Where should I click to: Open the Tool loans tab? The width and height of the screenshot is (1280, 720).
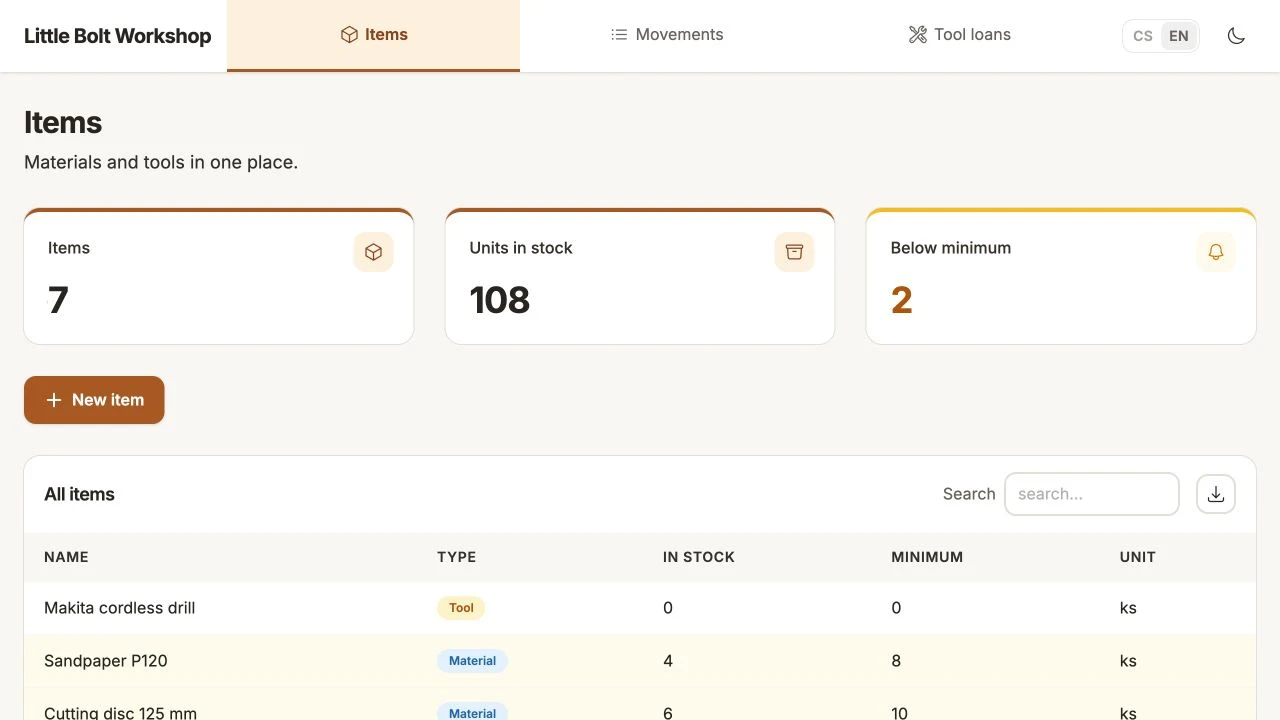coord(960,35)
